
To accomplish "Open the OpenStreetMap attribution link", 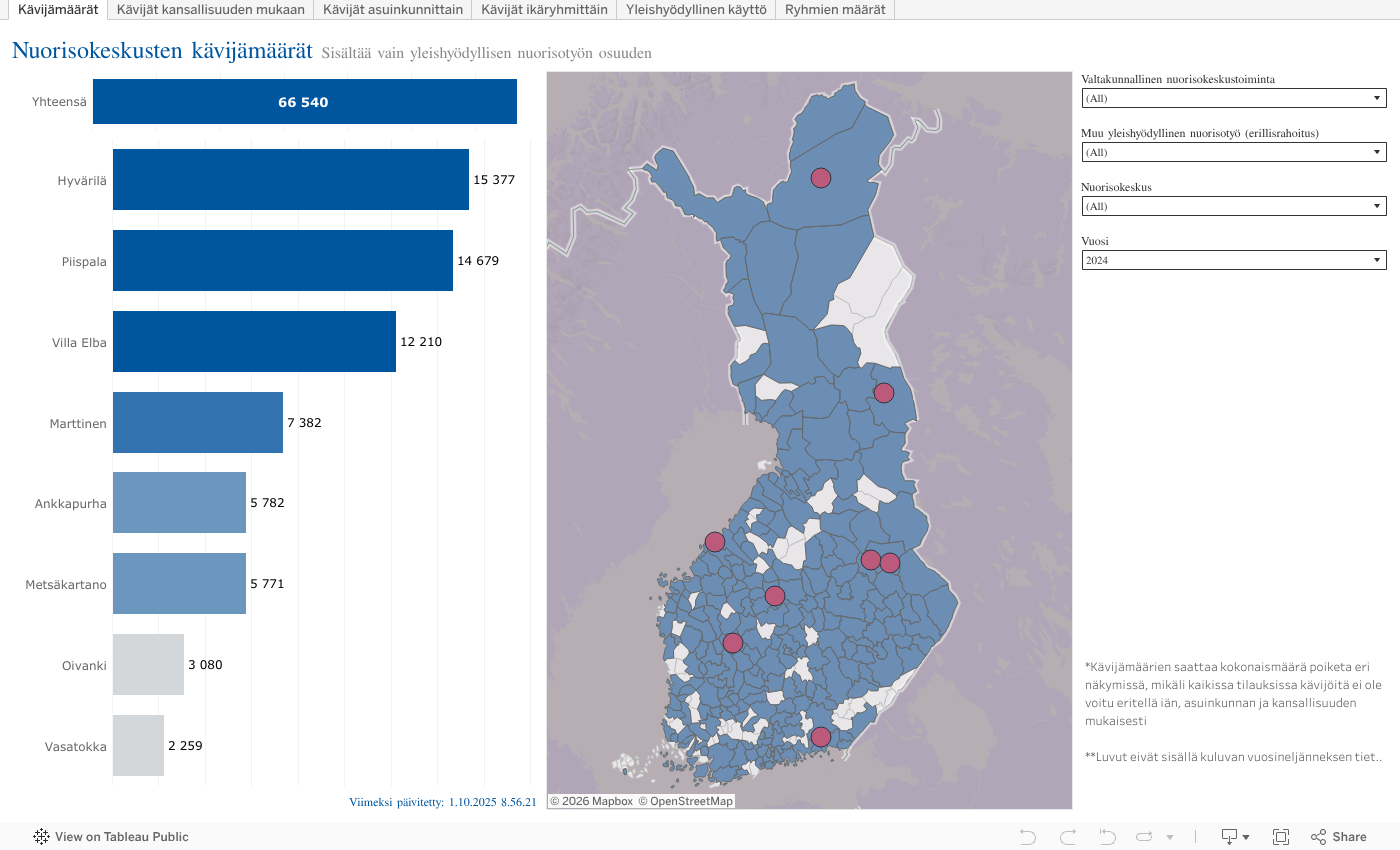I will tap(685, 801).
